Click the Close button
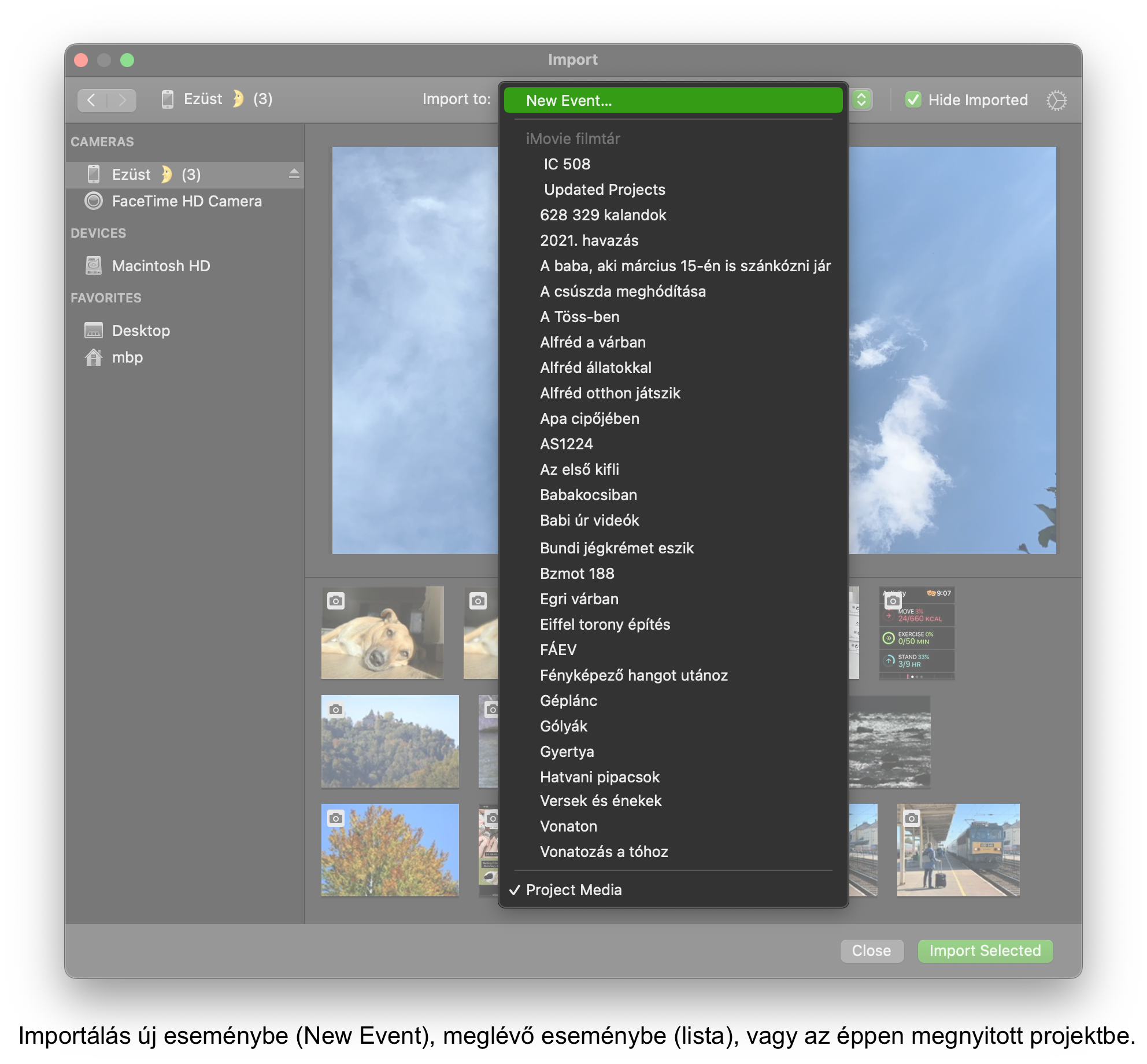Screen dimensions: 1147x1064 click(x=872, y=951)
